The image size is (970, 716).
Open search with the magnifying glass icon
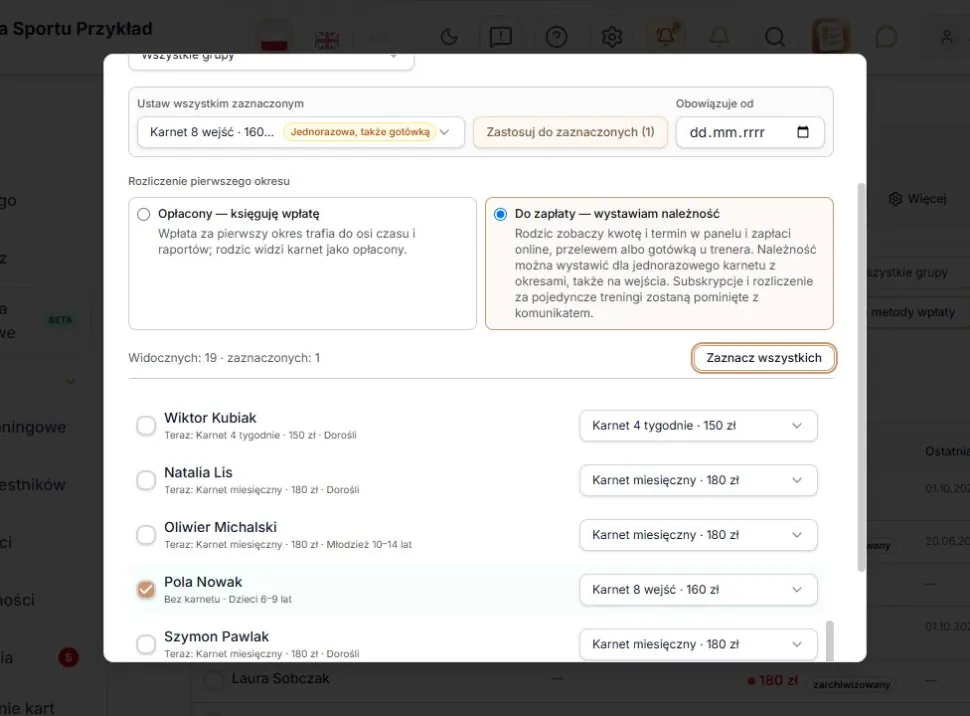pyautogui.click(x=775, y=37)
